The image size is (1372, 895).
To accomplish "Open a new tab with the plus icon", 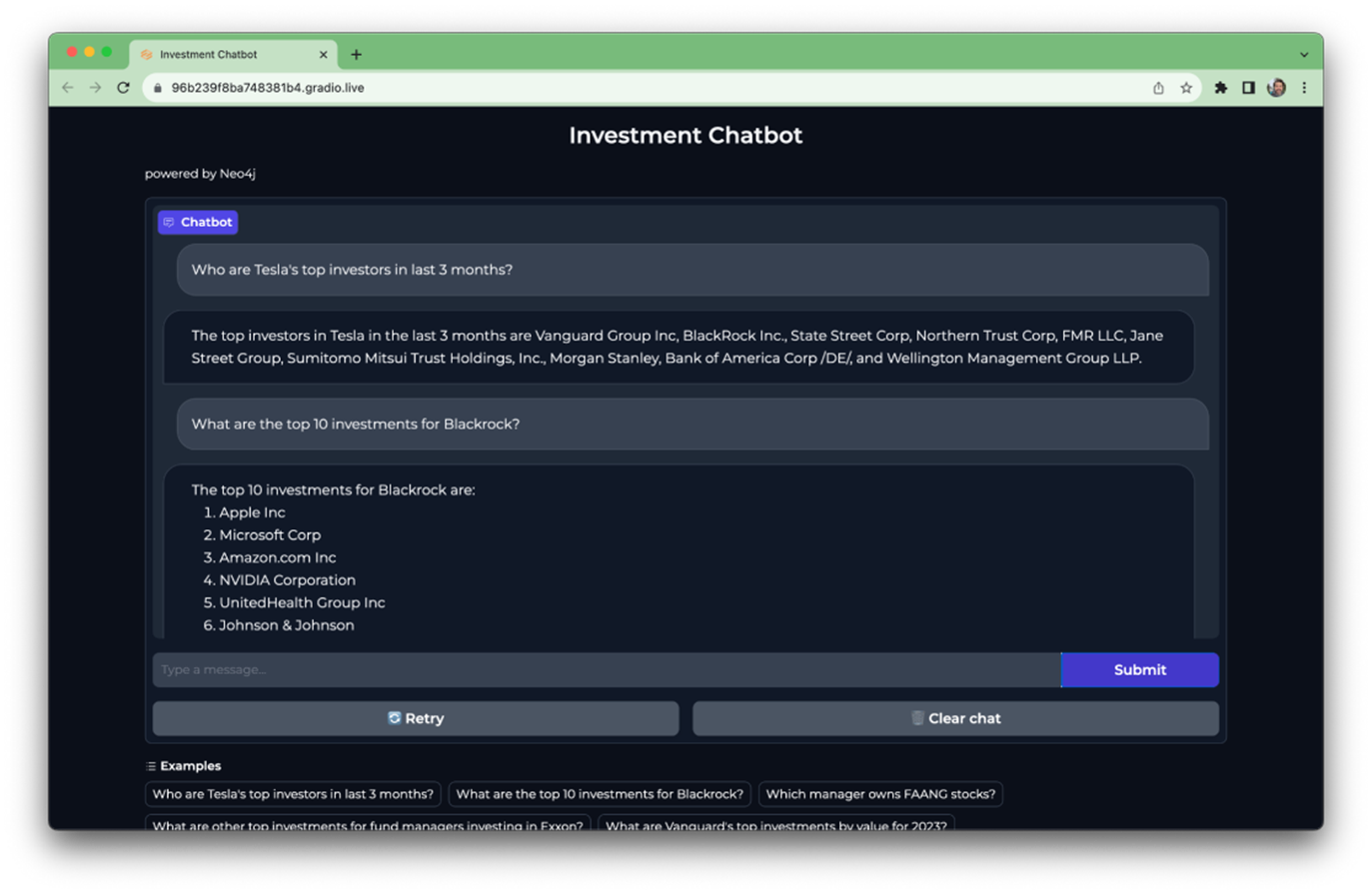I will pyautogui.click(x=356, y=55).
